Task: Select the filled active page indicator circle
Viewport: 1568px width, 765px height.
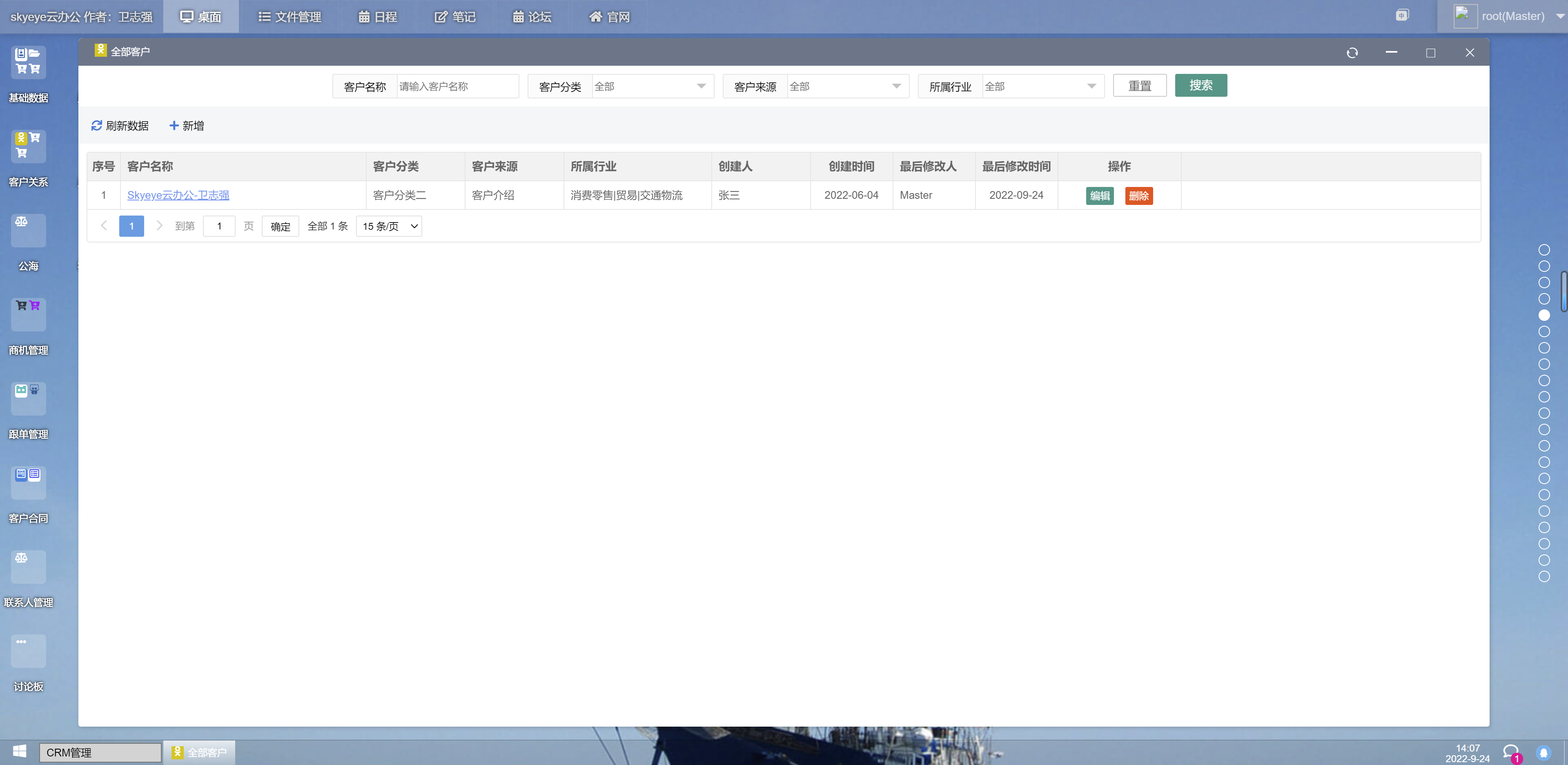Action: (x=1543, y=315)
